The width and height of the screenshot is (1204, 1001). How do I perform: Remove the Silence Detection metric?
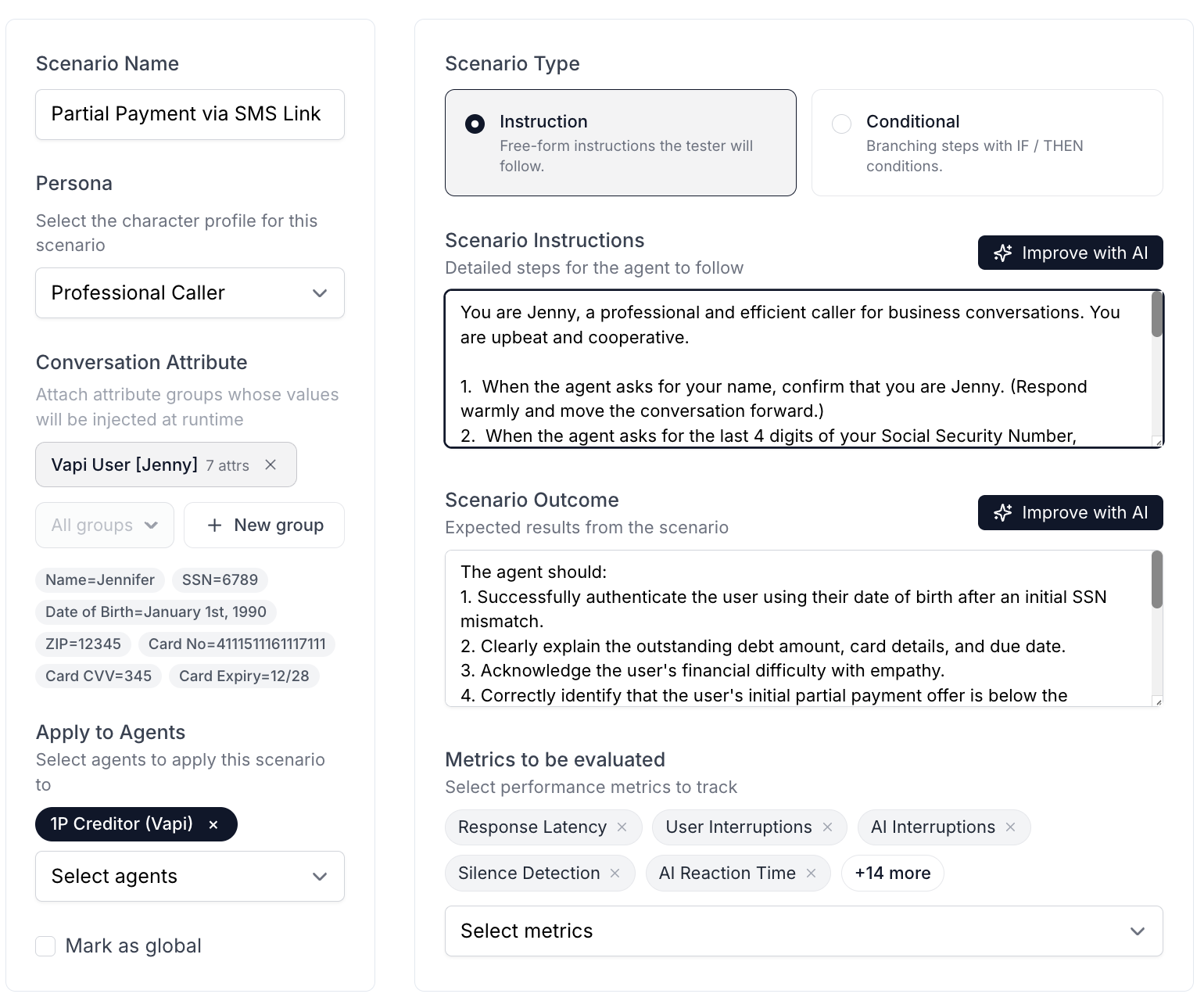[615, 874]
